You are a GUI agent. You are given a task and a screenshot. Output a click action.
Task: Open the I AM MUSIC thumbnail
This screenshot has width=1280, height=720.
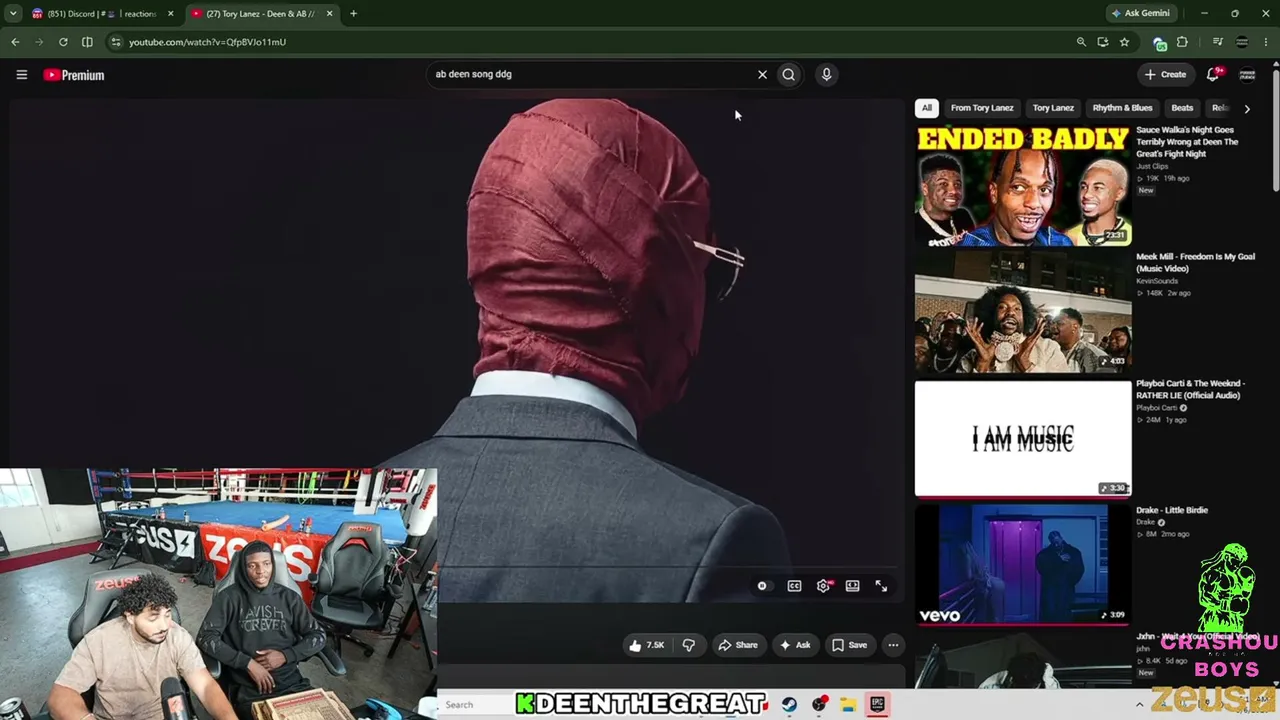(x=1023, y=438)
